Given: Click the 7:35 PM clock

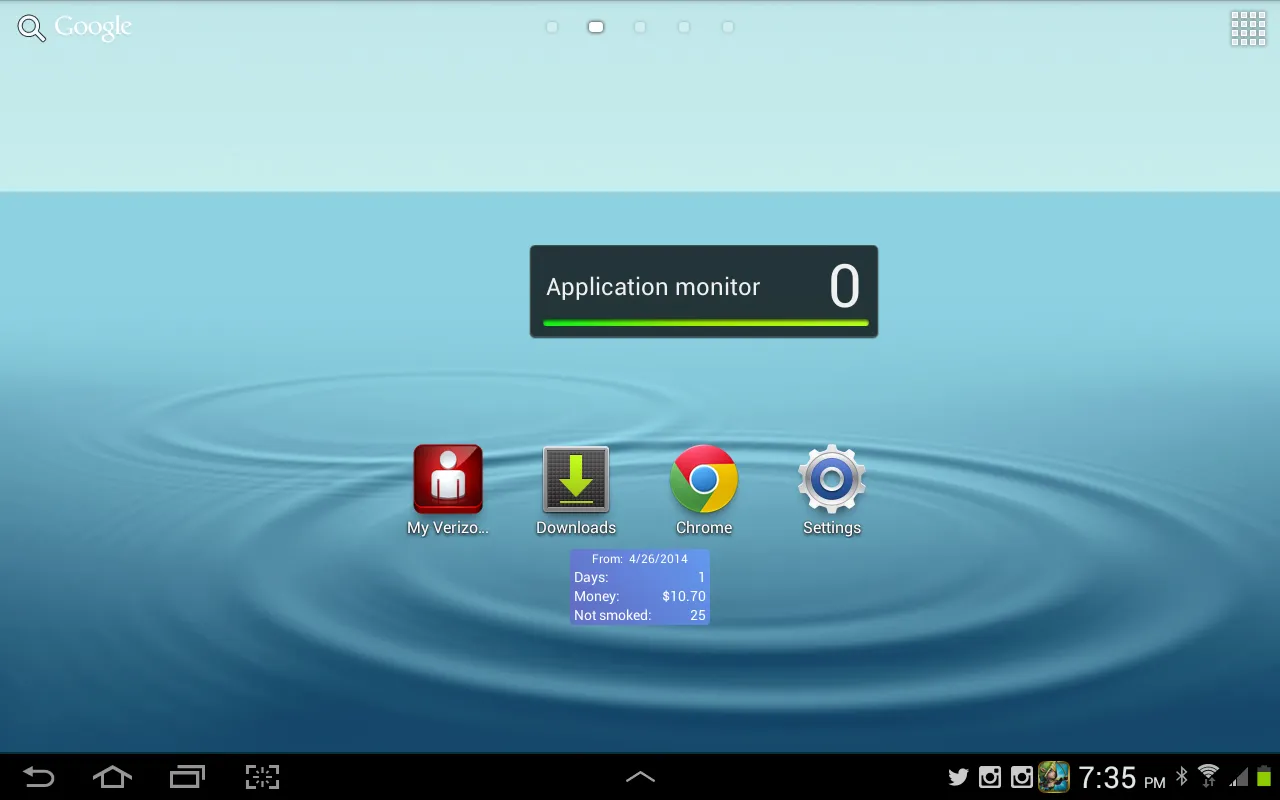Looking at the screenshot, I should (1122, 777).
